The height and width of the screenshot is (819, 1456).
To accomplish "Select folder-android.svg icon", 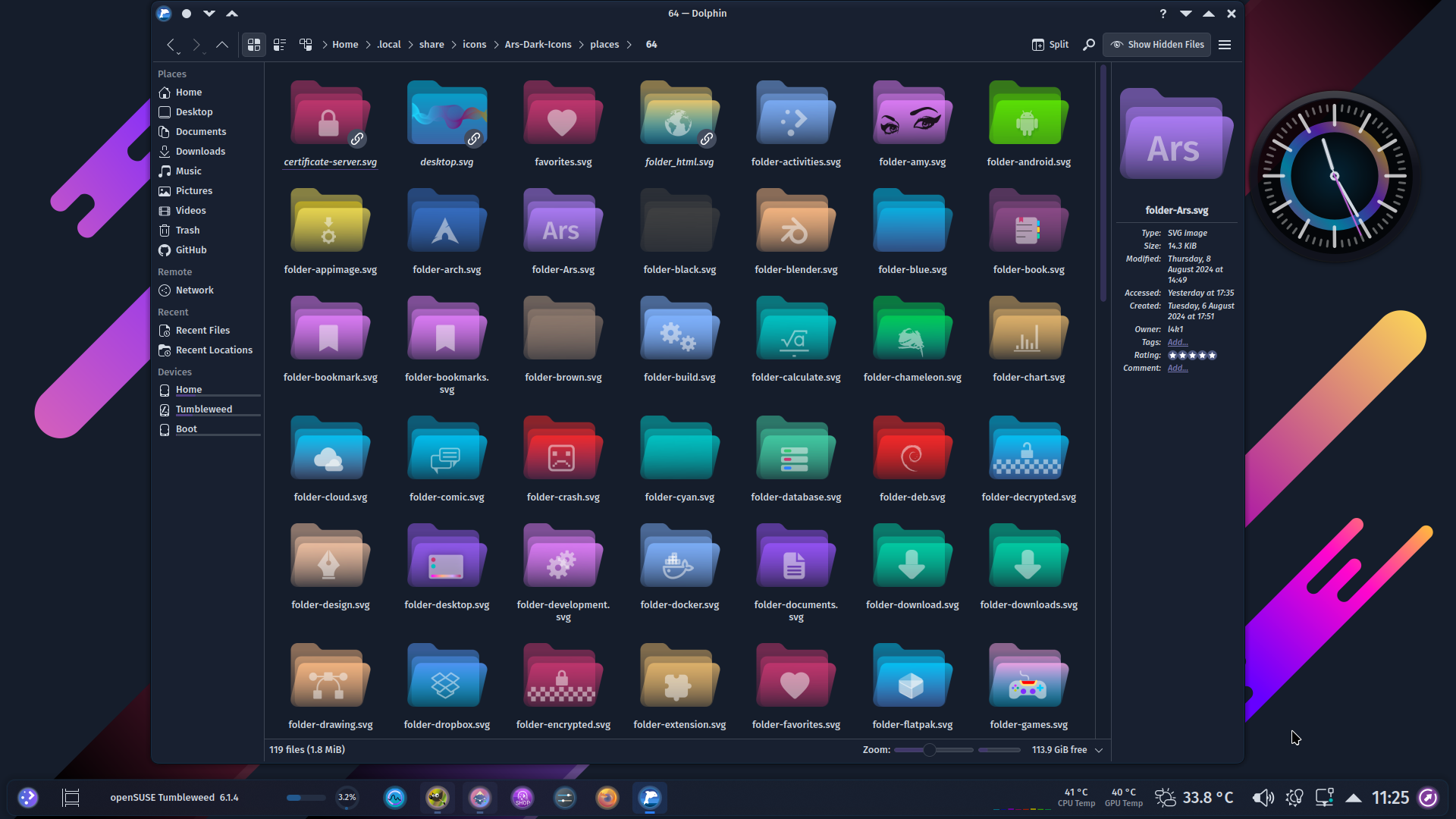I will click(1028, 114).
